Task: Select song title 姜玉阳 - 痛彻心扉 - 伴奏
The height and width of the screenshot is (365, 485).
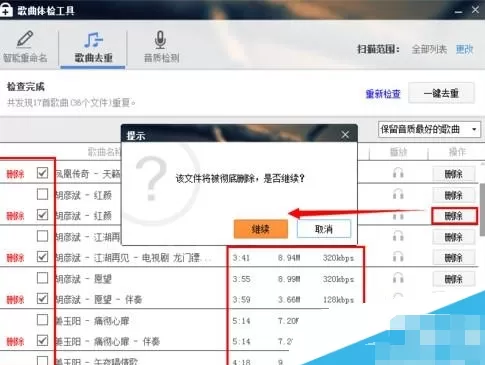Action: 108,341
